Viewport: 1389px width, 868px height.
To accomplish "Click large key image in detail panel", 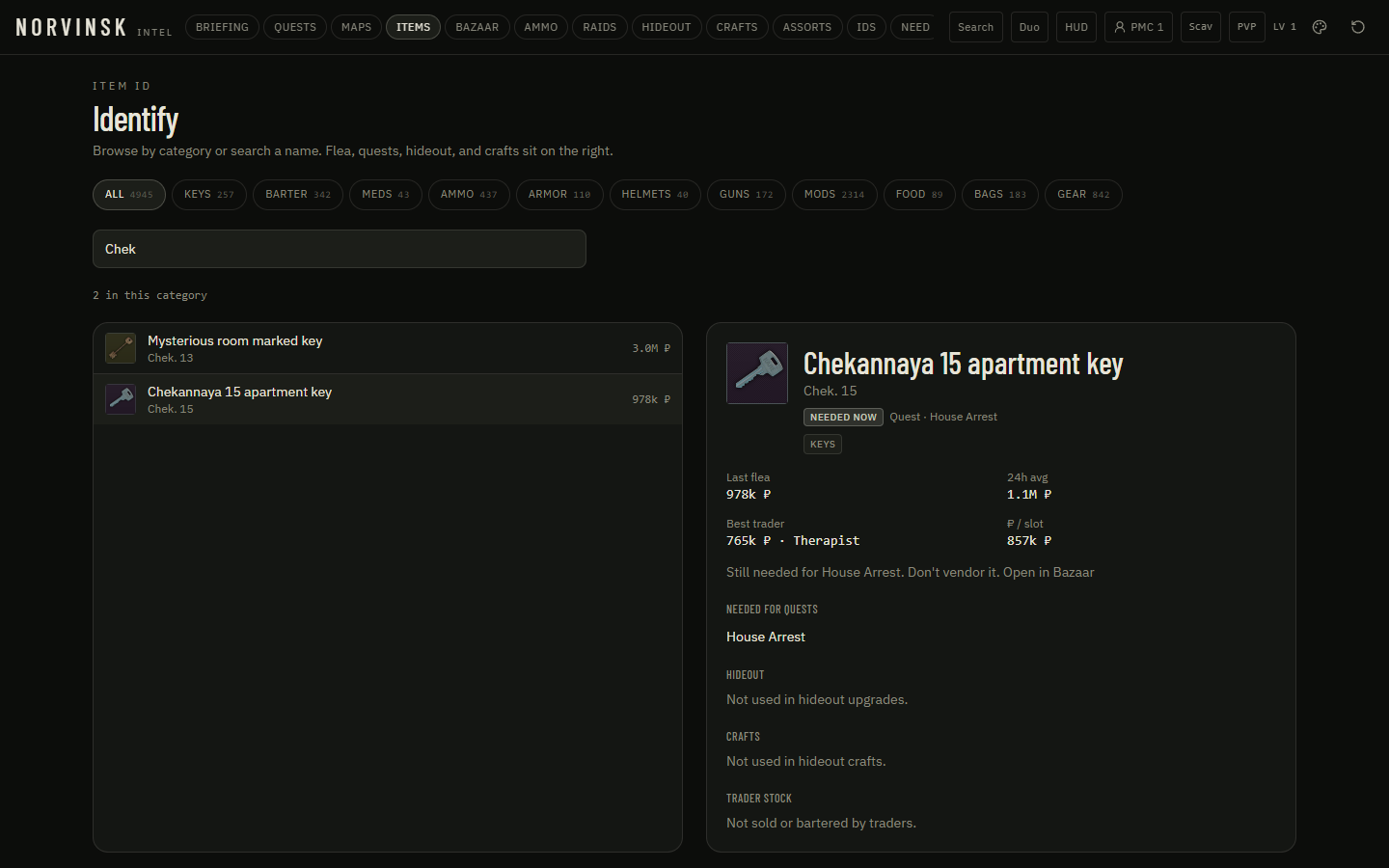I will 757,373.
